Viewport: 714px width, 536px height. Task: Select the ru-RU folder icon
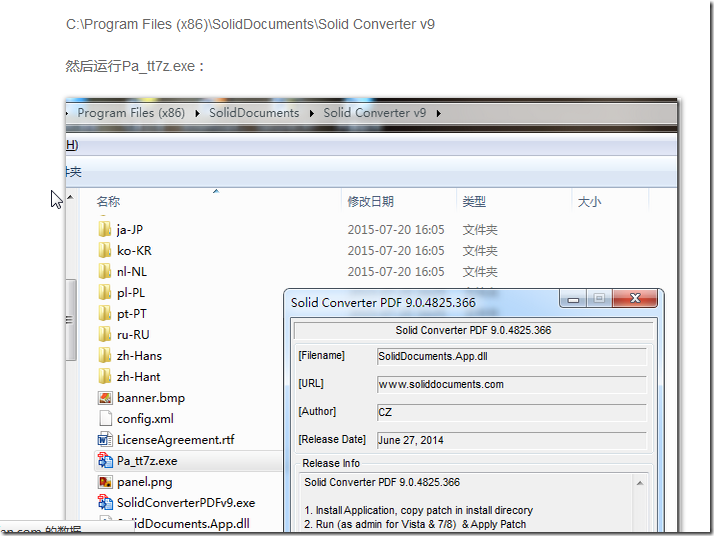[105, 334]
